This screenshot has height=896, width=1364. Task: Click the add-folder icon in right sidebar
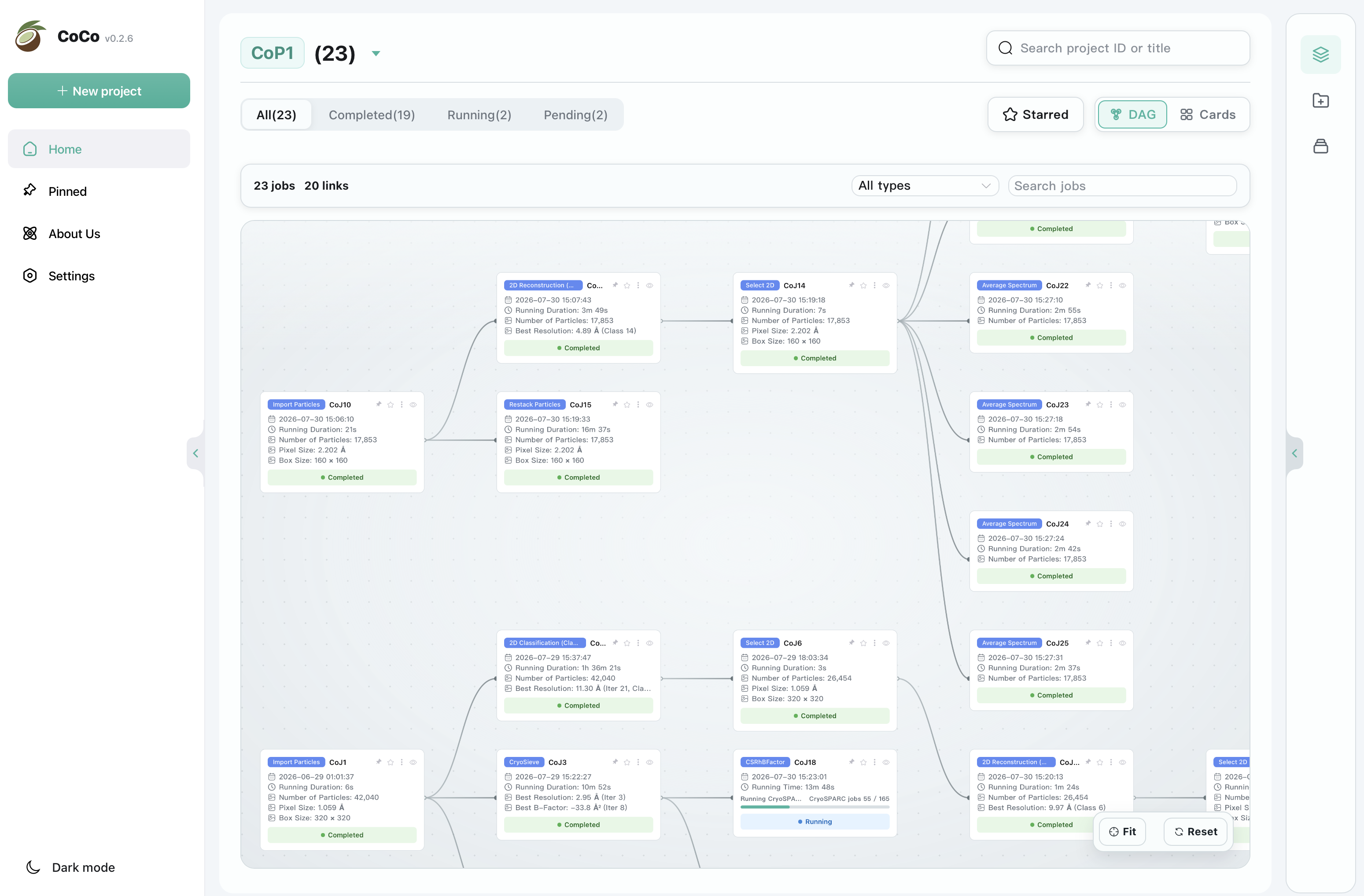(1320, 100)
